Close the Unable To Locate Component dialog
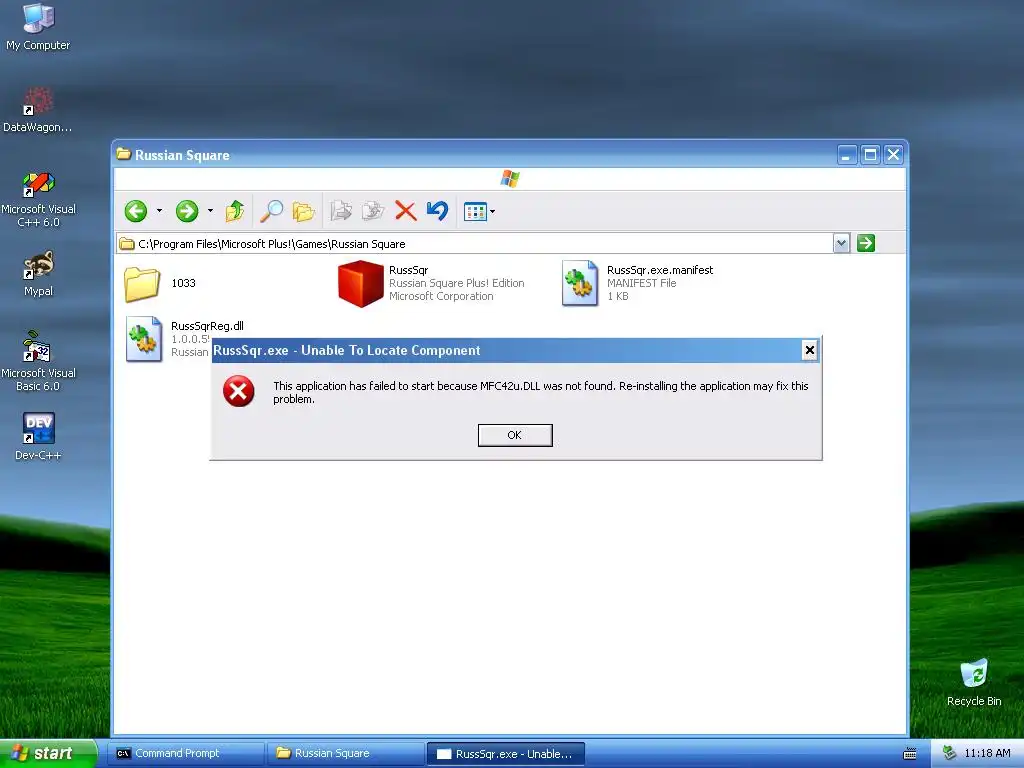The height and width of the screenshot is (768, 1024). point(810,351)
